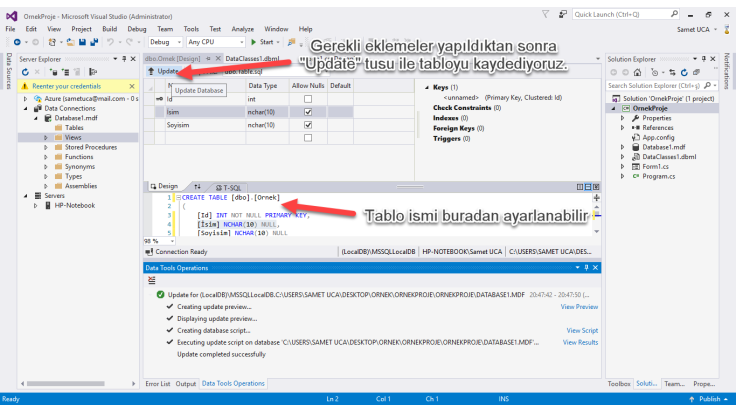The width and height of the screenshot is (736, 405).
Task: Click the Save disk icon
Action: click(82, 42)
